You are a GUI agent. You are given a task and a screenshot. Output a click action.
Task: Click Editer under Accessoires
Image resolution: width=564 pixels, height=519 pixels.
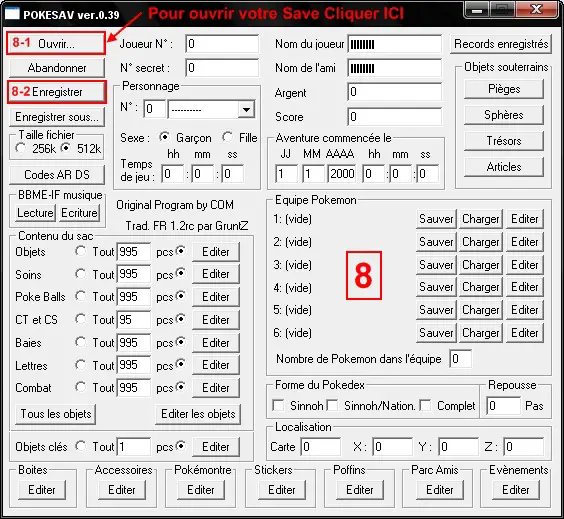pyautogui.click(x=122, y=490)
